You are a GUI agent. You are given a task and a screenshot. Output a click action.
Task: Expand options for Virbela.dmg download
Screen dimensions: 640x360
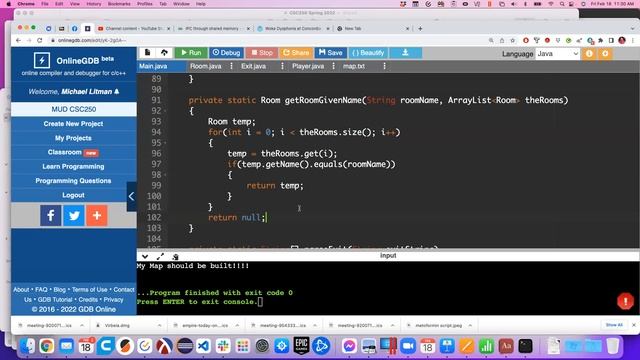[x=160, y=325]
